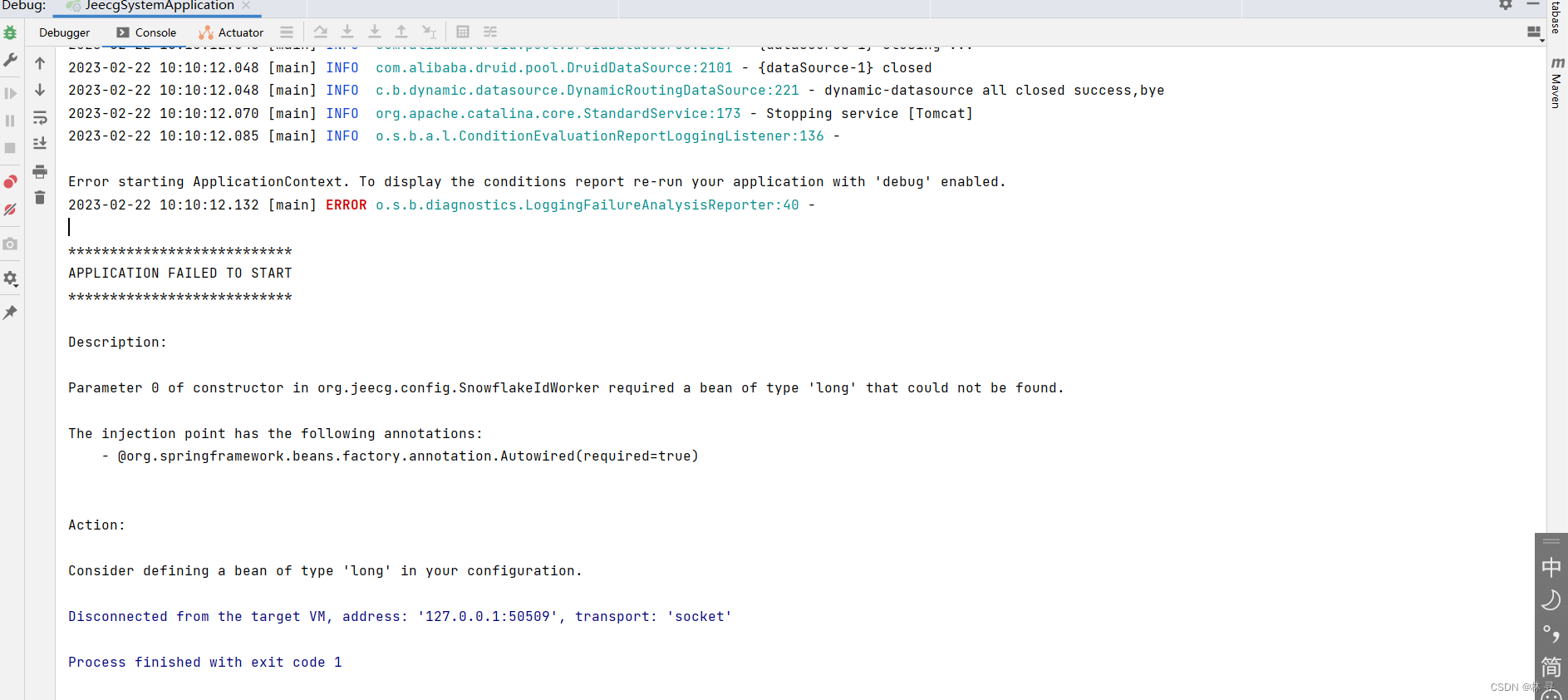Click the IME simplified 简 icon
The image size is (1568, 700).
(x=1551, y=667)
